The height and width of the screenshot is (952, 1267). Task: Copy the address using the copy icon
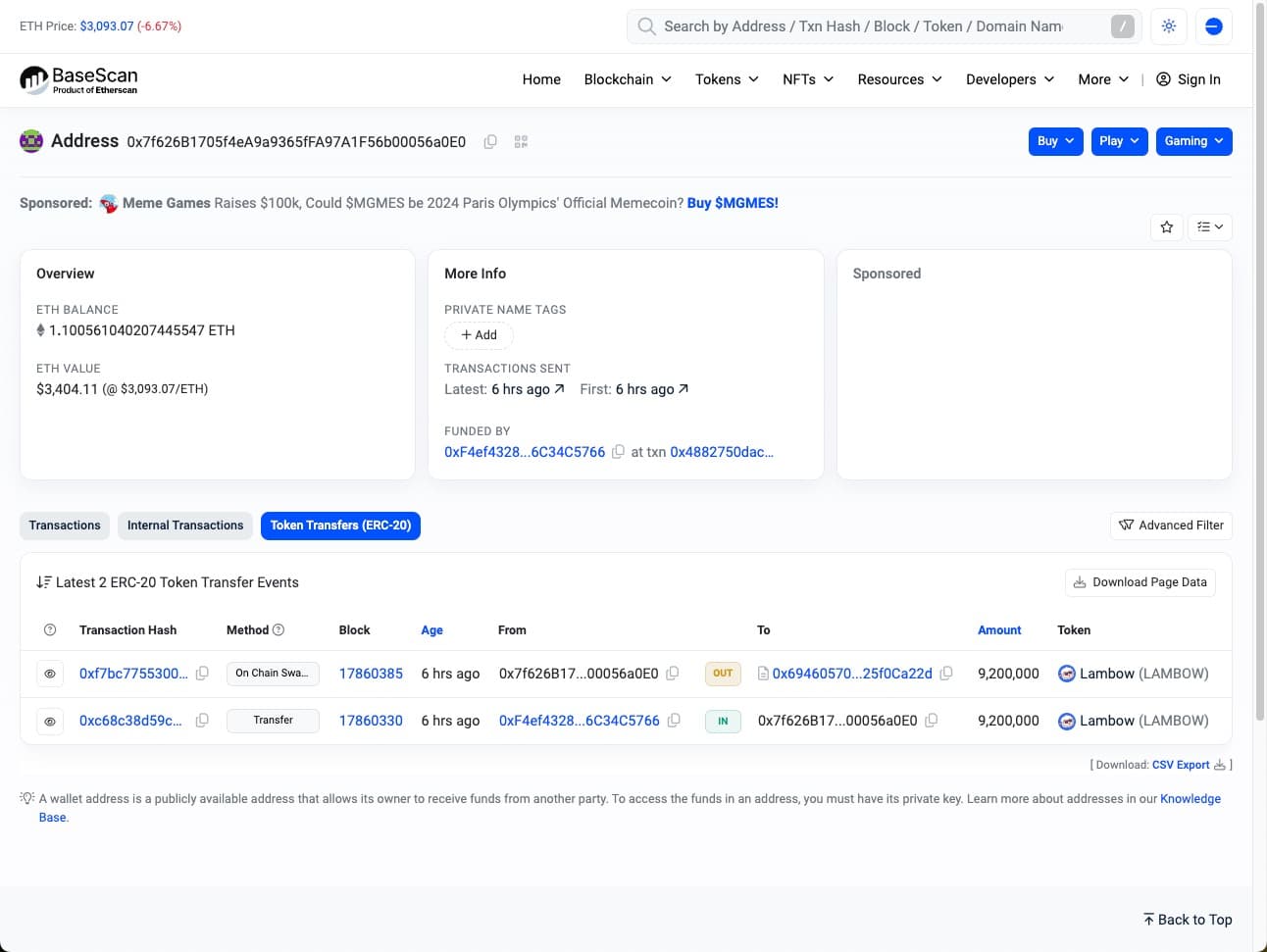[x=490, y=142]
